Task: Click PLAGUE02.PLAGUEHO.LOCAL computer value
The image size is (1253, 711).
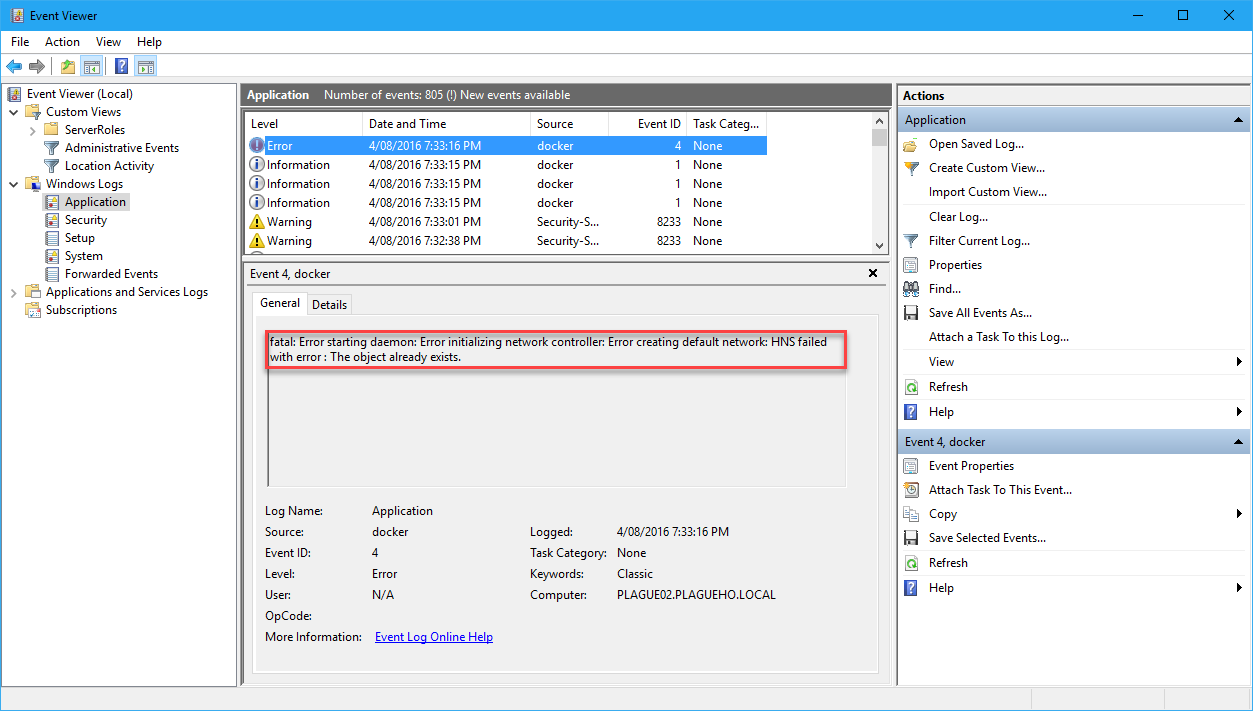Action: click(x=696, y=595)
